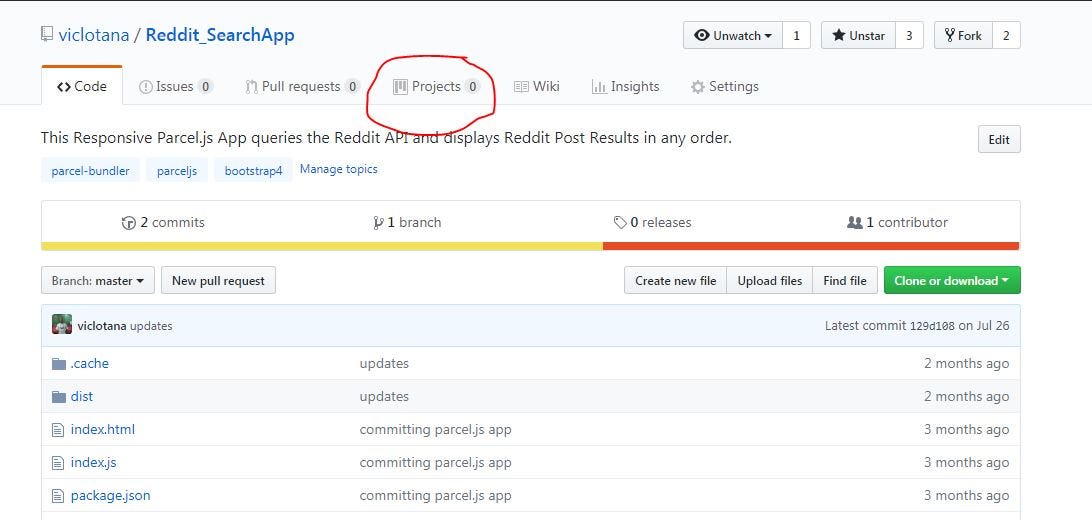The height and width of the screenshot is (520, 1092).
Task: Switch to the Issues tab
Action: [x=176, y=86]
